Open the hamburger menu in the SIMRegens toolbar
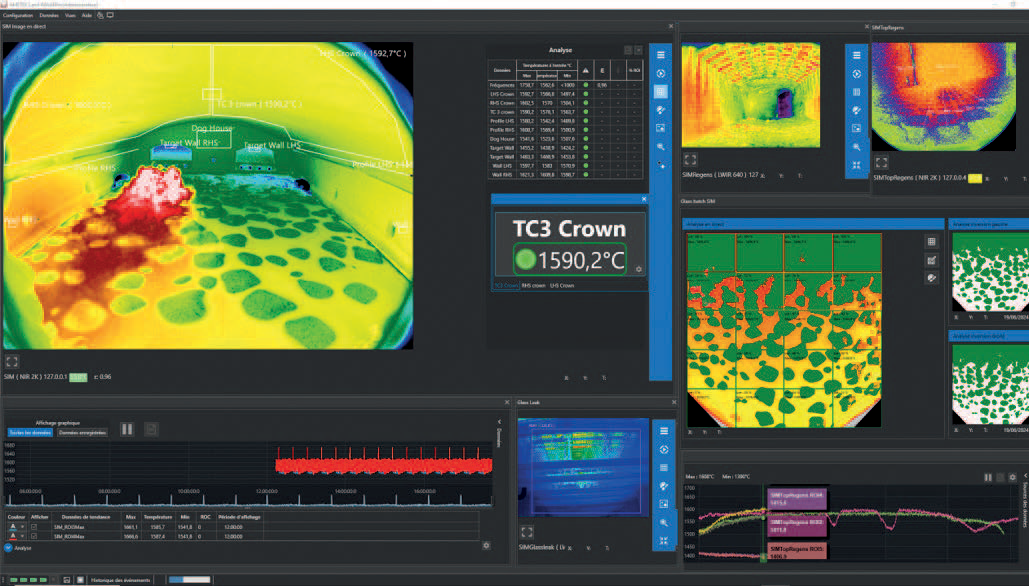This screenshot has height=586, width=1029. 856,56
